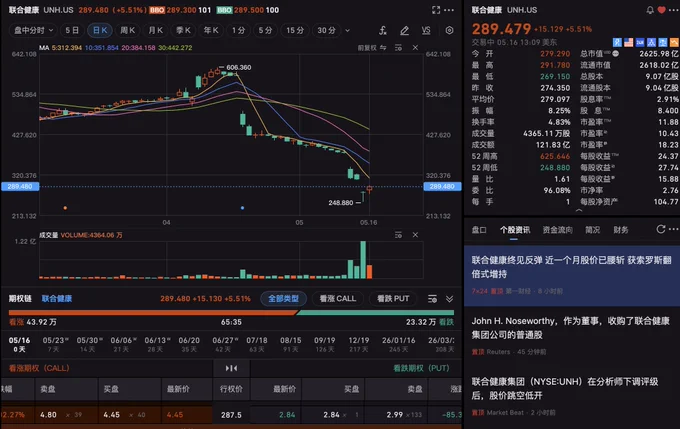Filter options by 看跌 PUT
This screenshot has width=680, height=429.
point(393,298)
